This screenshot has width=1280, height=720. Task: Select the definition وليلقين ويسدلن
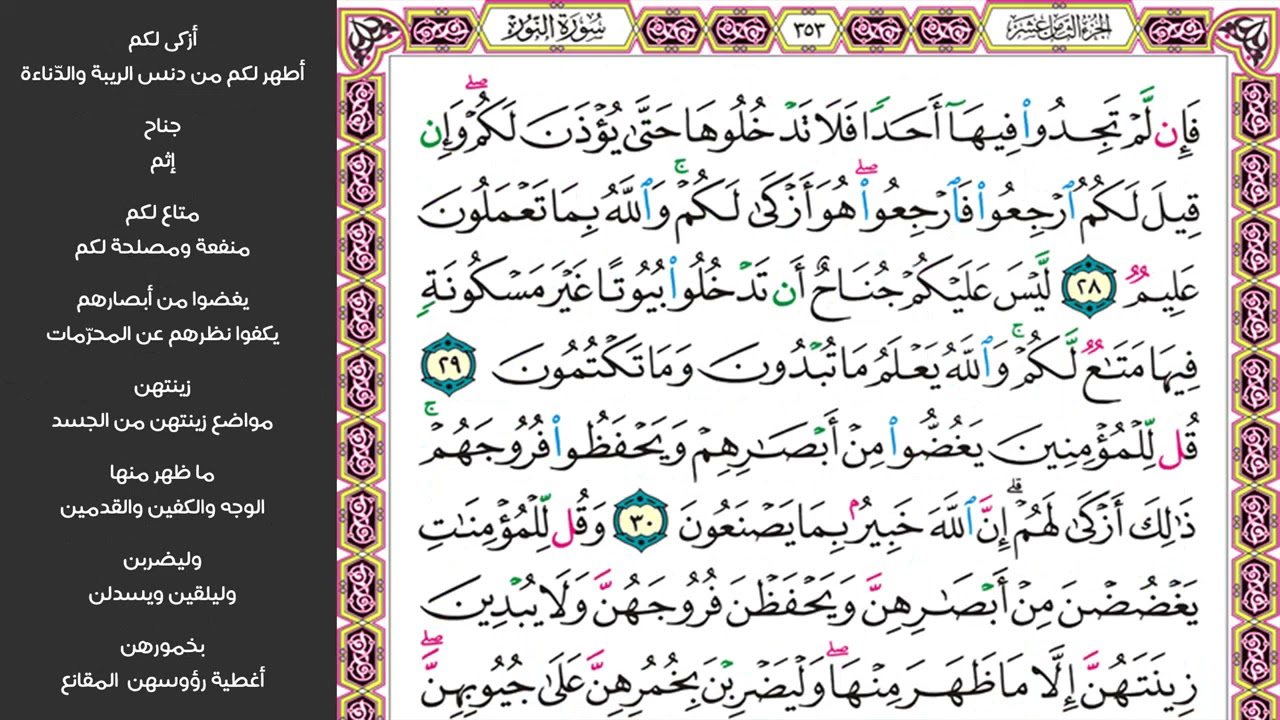(x=163, y=594)
